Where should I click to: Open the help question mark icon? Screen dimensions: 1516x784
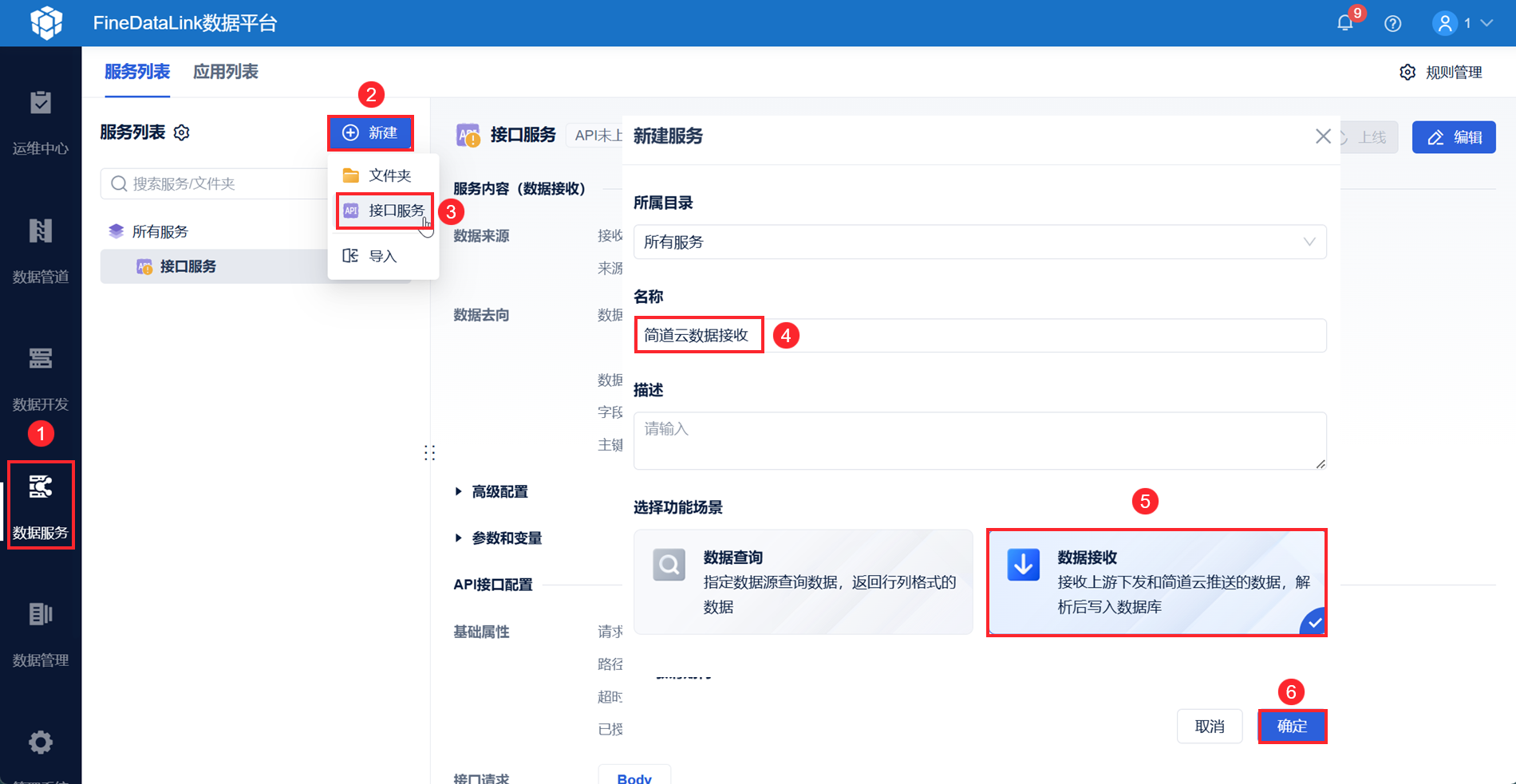tap(1393, 24)
